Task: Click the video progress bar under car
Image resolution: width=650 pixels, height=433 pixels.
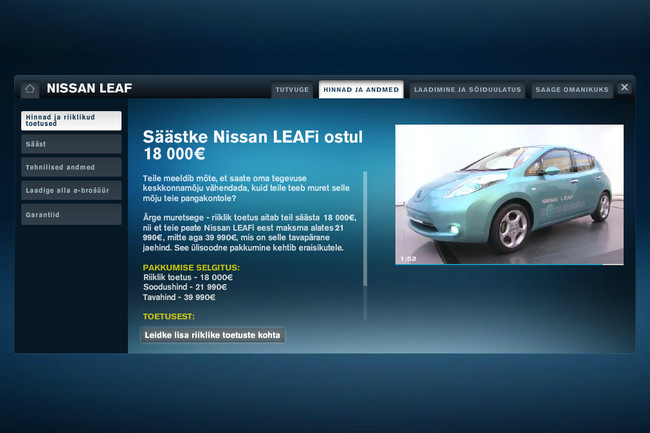Action: click(509, 264)
